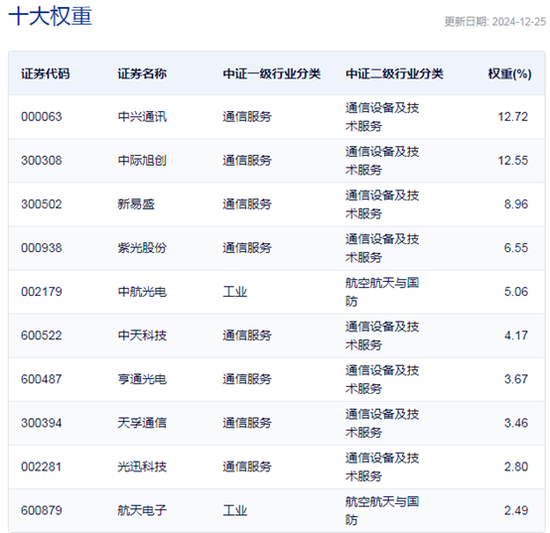Click 航空航天与国防 in the 中航光电 row

[382, 292]
